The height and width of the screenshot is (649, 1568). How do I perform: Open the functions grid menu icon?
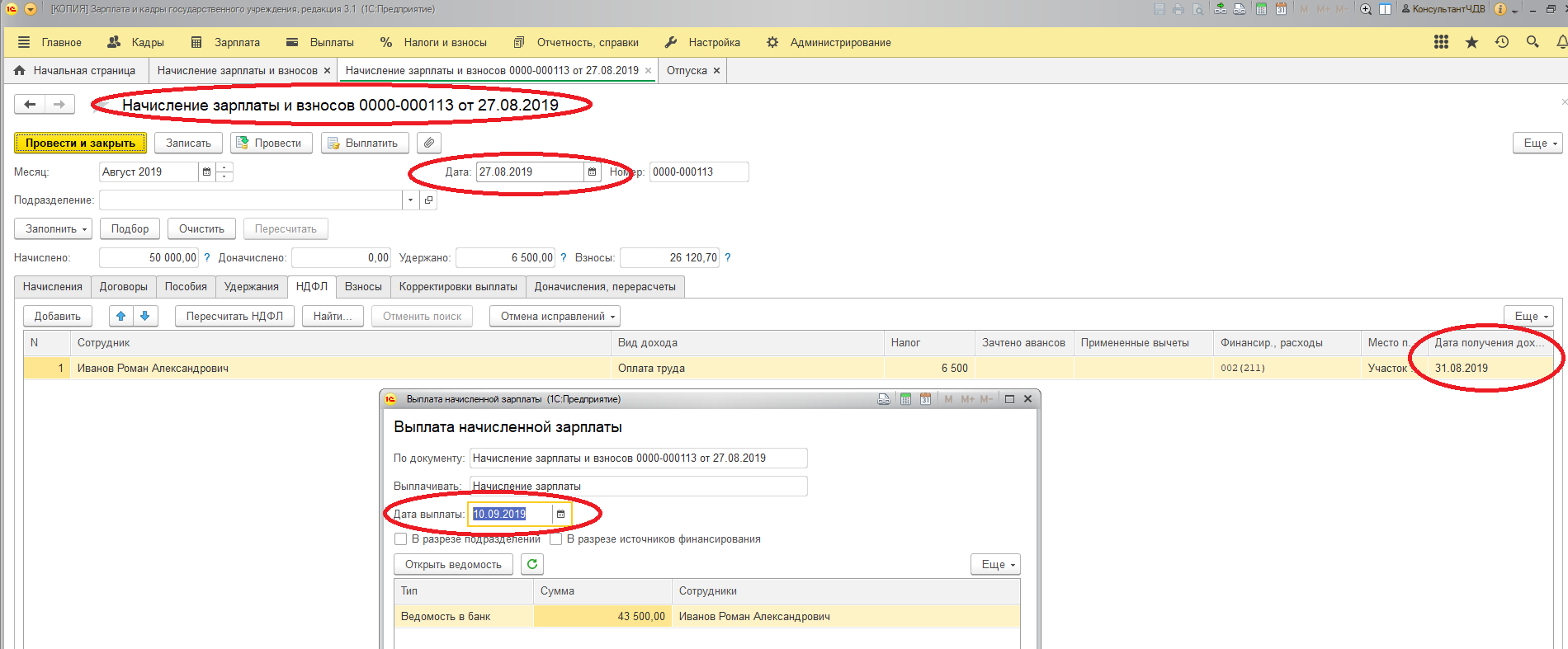tap(1441, 42)
